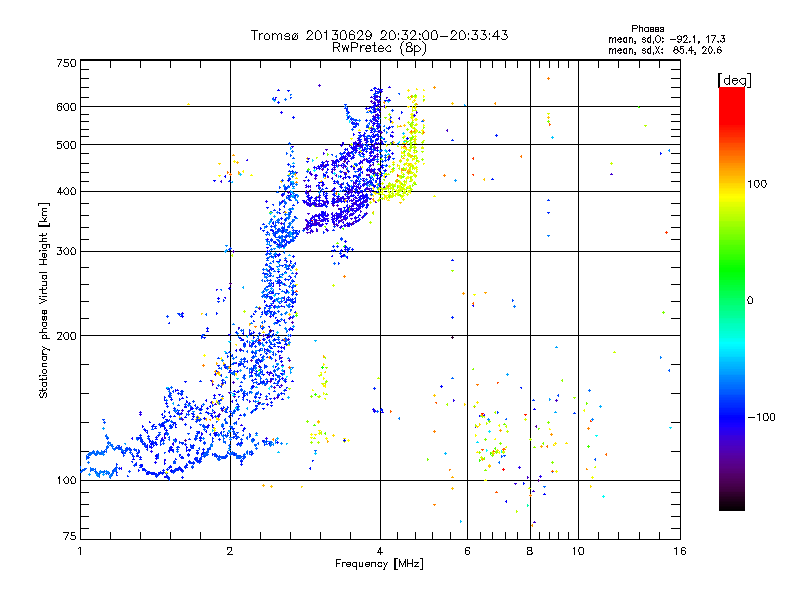The width and height of the screenshot is (800, 600).
Task: Click the y-axis tick label '100'
Action: pos(66,480)
